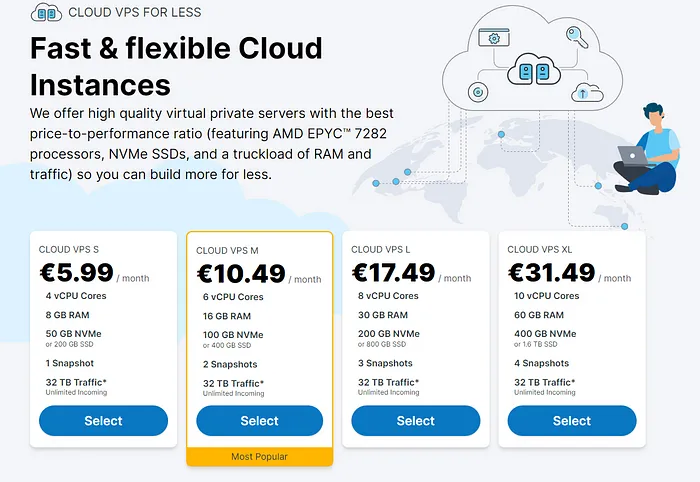Click the 200 GB NVMe option on the VPS L card
Viewport: 700px width, 482px height.
pos(389,333)
